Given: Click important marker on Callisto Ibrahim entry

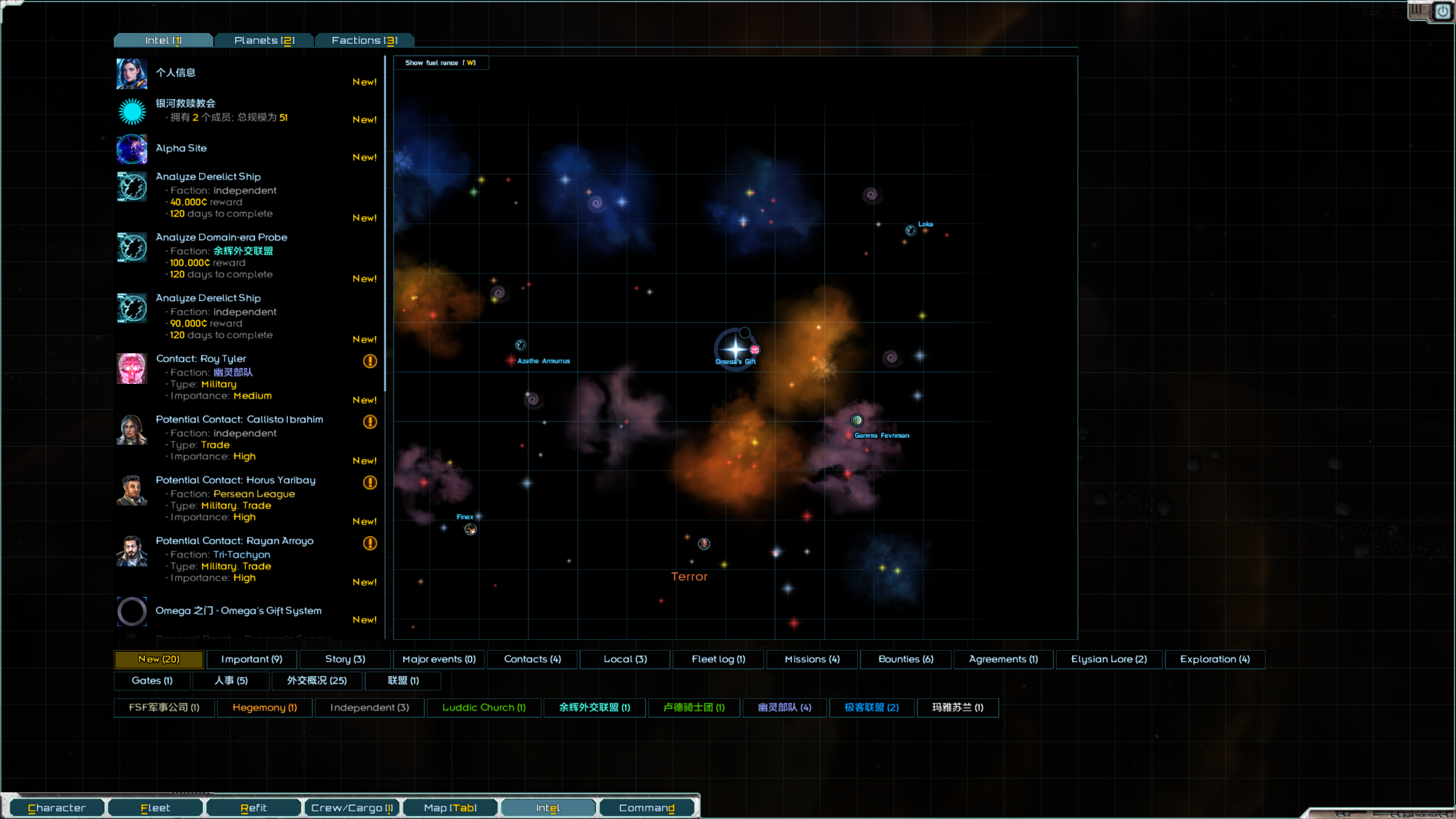Looking at the screenshot, I should pyautogui.click(x=370, y=421).
